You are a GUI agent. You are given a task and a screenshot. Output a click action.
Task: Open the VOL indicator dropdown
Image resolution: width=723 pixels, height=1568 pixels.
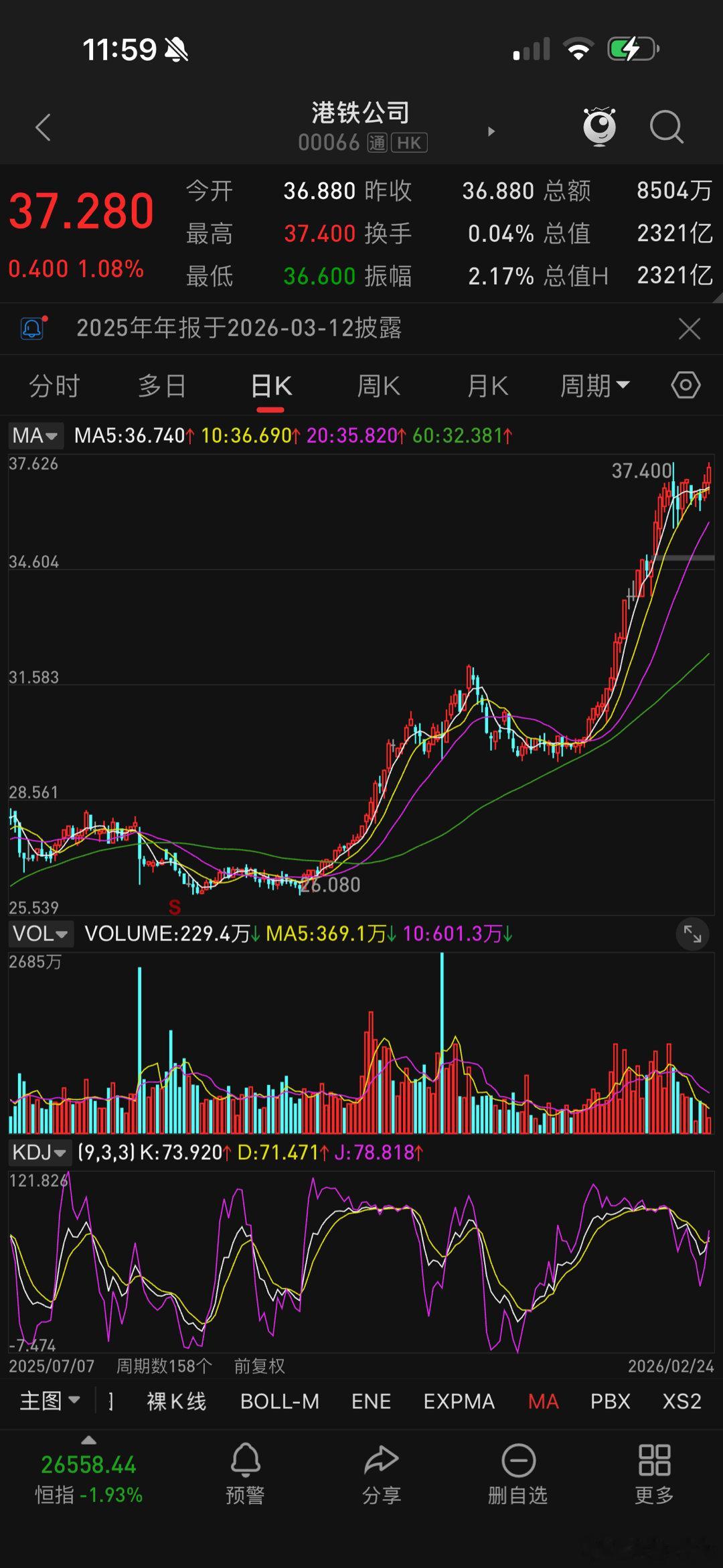pyautogui.click(x=41, y=933)
